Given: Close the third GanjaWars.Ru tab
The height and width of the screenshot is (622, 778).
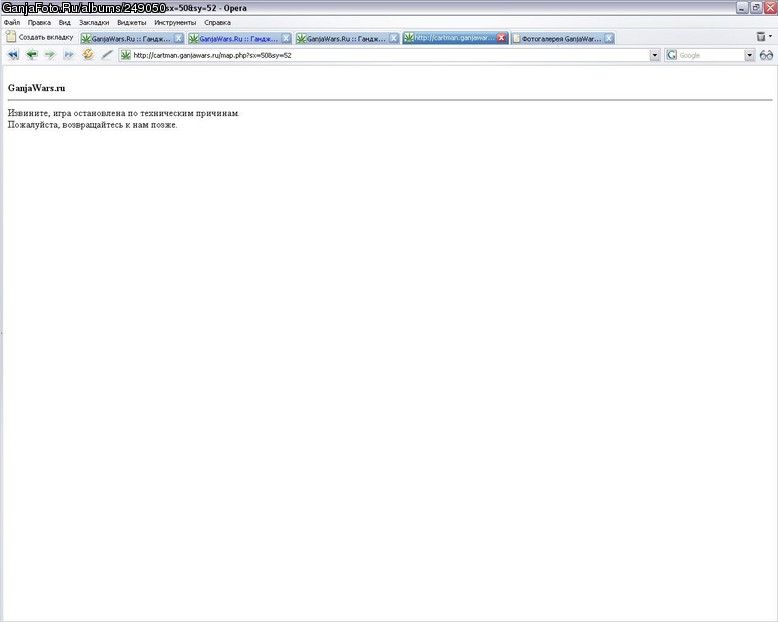Looking at the screenshot, I should pyautogui.click(x=394, y=38).
